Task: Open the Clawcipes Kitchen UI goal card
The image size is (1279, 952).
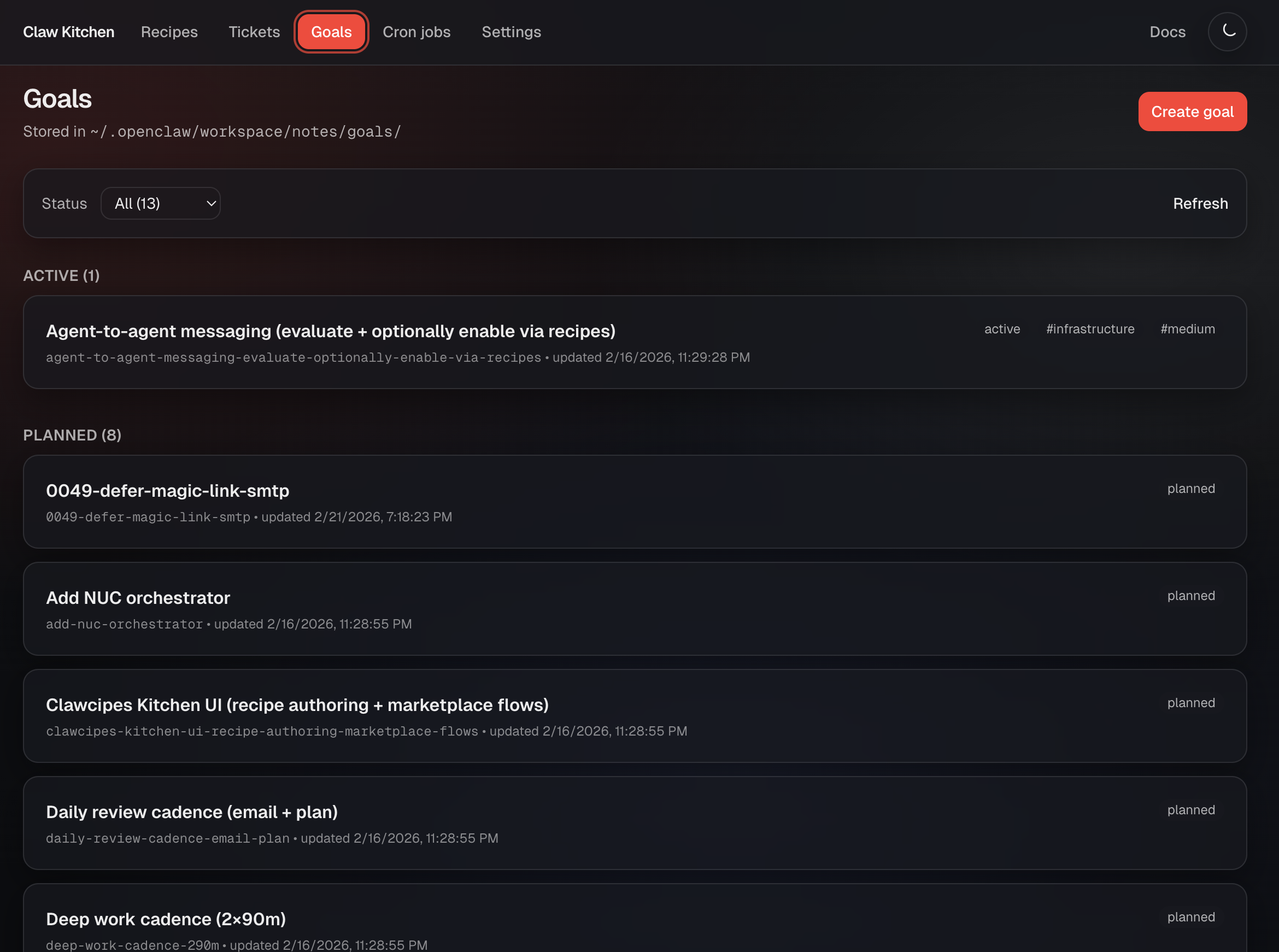Action: pos(297,706)
